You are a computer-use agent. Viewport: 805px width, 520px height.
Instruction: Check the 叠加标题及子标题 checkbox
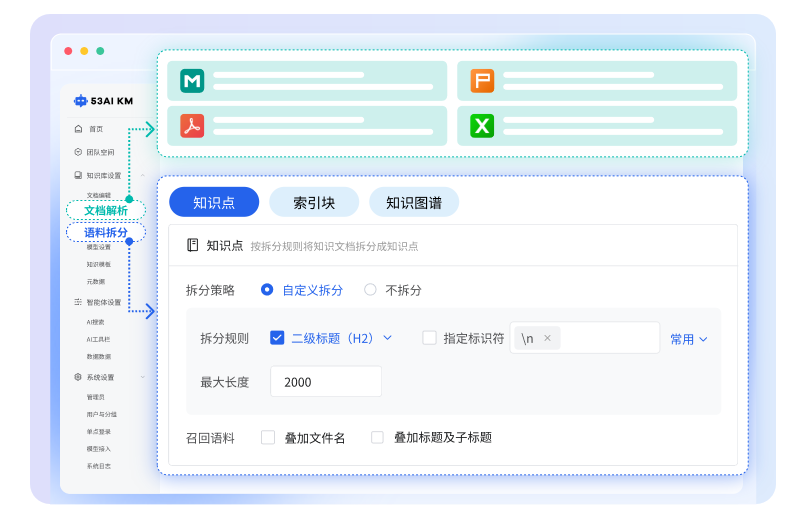377,437
